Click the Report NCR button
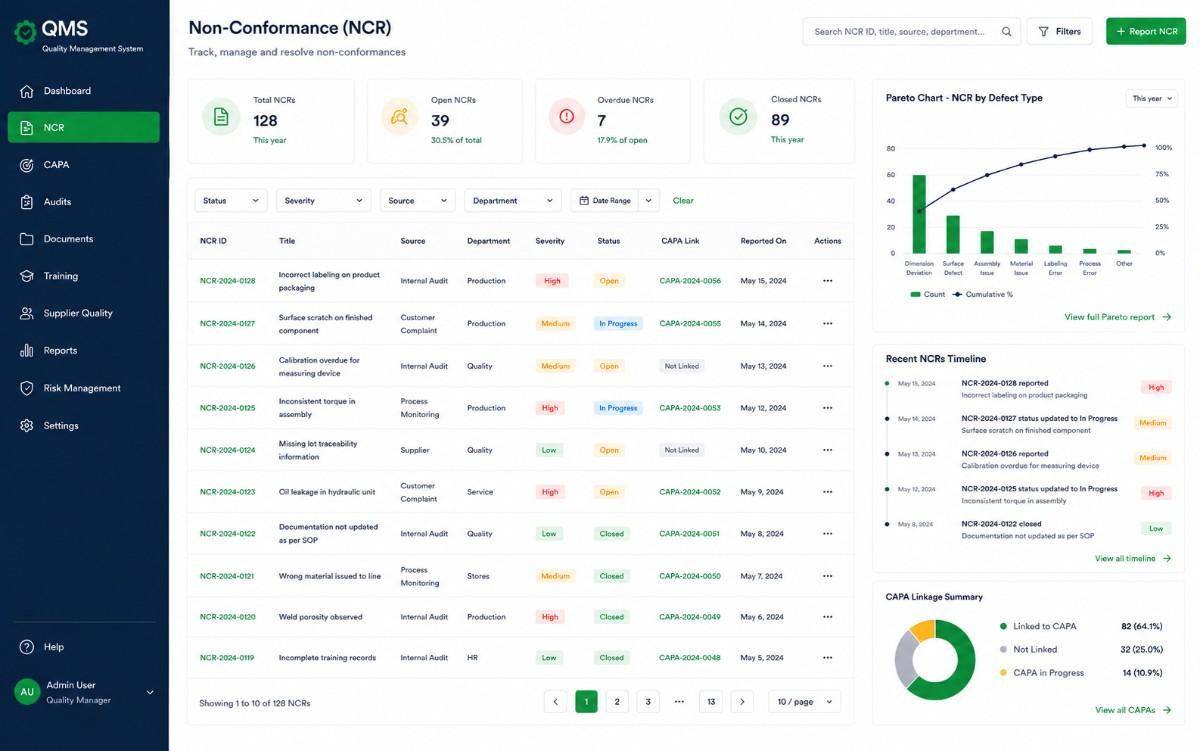Viewport: 1200px width, 751px height. 1146,32
